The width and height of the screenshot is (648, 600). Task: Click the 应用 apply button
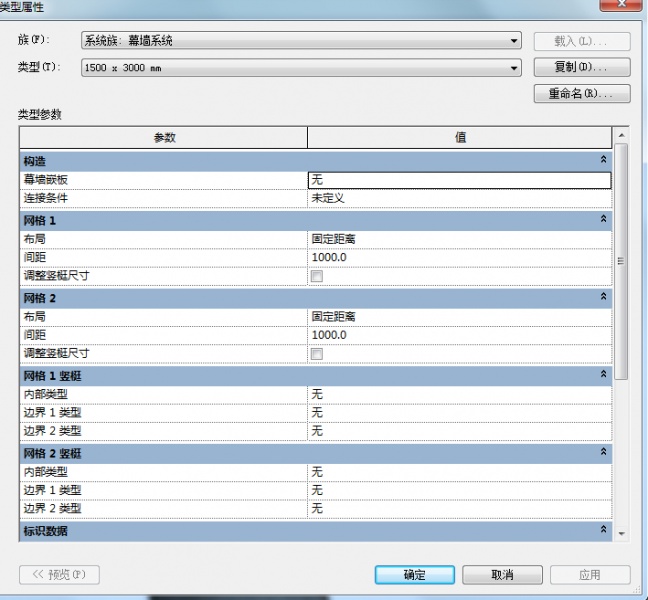click(x=590, y=575)
